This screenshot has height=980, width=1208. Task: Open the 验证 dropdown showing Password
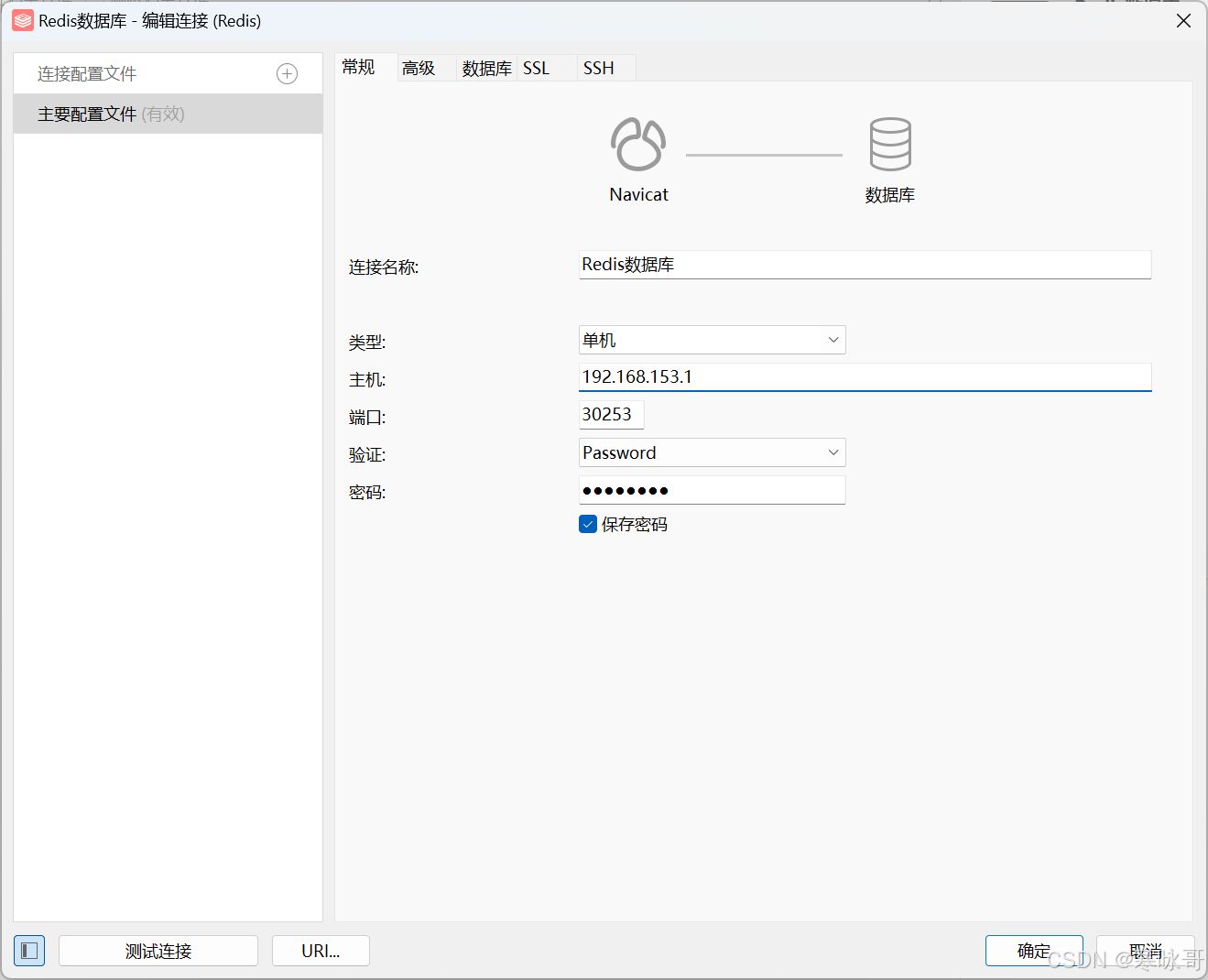pos(713,452)
